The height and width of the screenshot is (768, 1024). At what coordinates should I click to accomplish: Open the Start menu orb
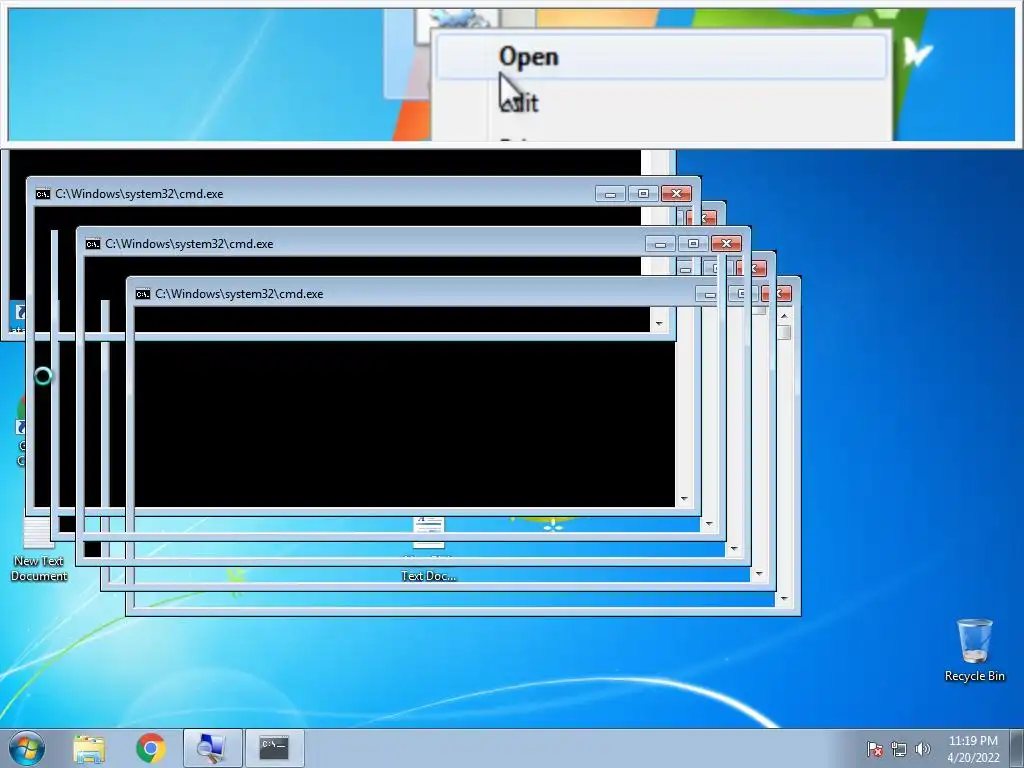[27, 748]
